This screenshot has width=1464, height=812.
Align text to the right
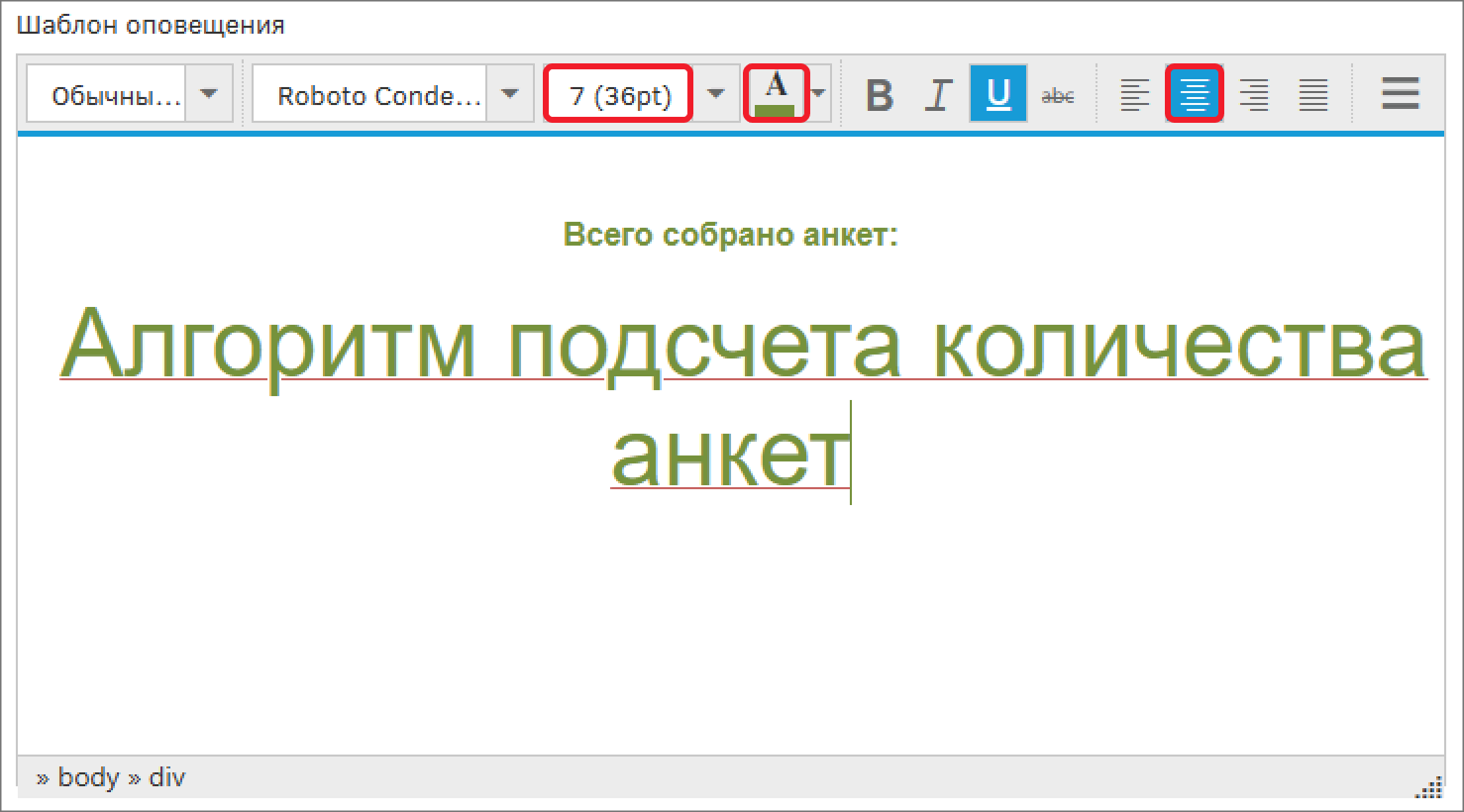coord(1253,93)
